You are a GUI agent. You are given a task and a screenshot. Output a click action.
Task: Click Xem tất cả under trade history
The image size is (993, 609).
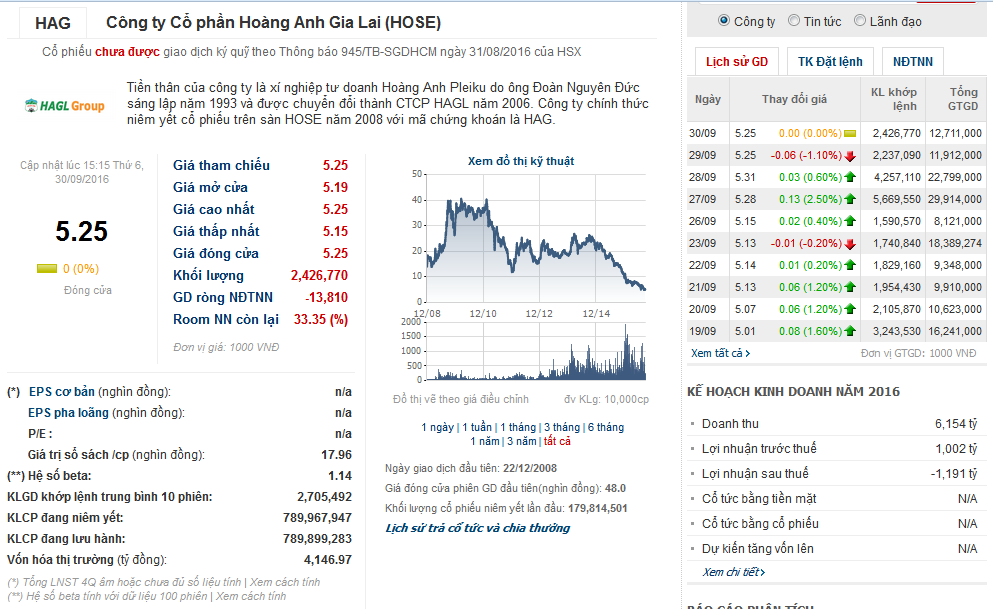click(720, 353)
